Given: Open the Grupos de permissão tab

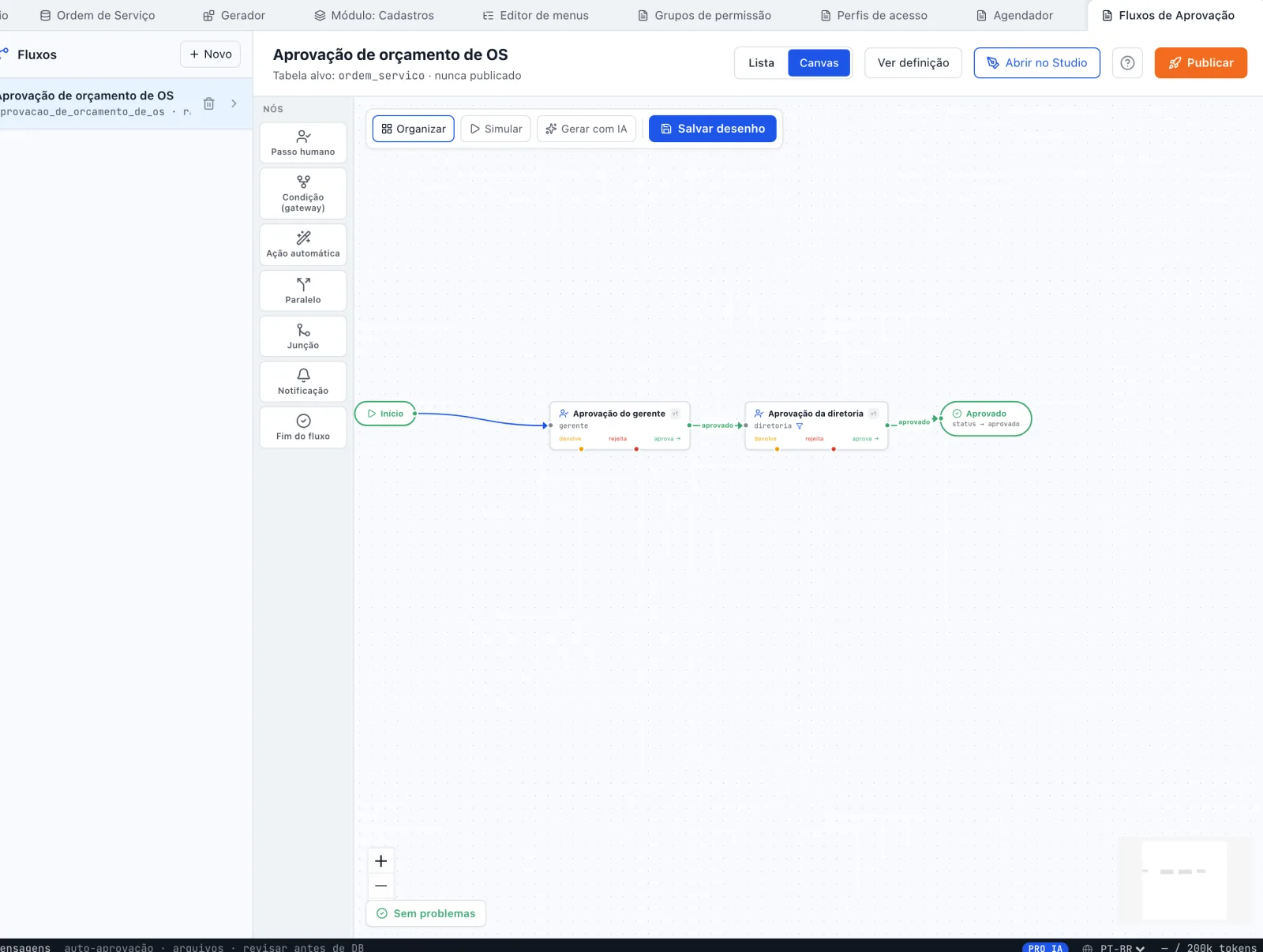Looking at the screenshot, I should 705,16.
